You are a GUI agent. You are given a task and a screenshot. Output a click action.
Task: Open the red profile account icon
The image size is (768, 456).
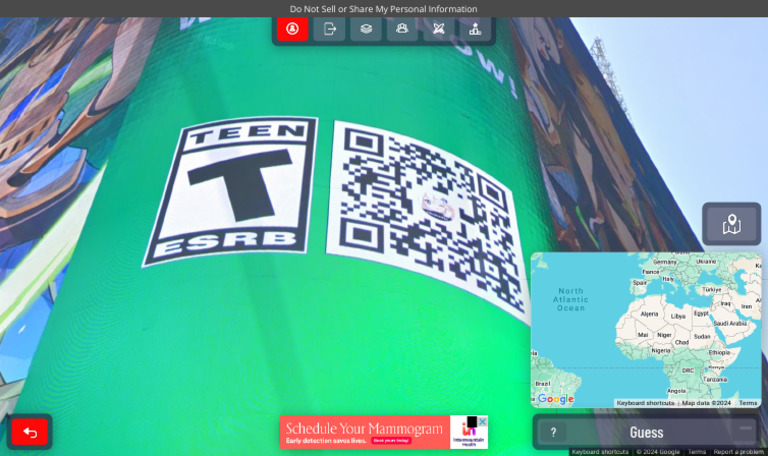point(292,29)
